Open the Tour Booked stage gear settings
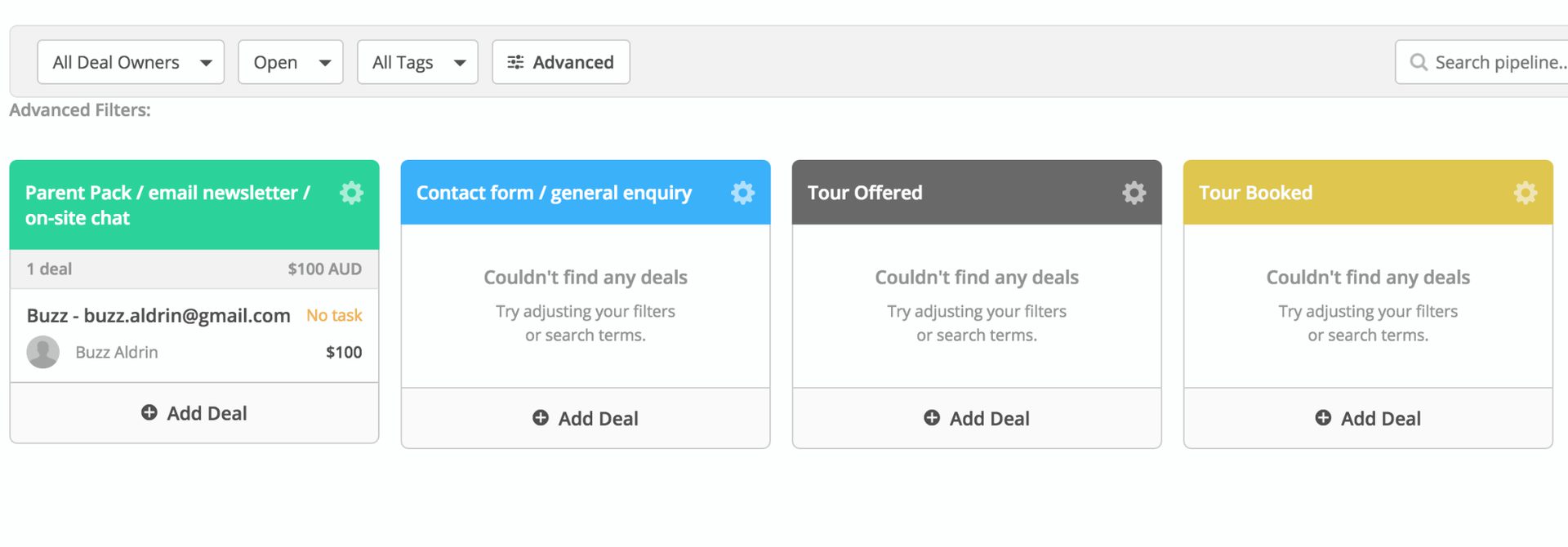The width and height of the screenshot is (1568, 547). pos(1525,193)
